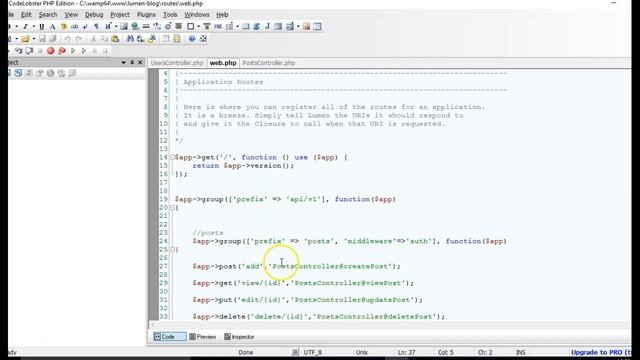The height and width of the screenshot is (360, 640).
Task: Click the letter J toolbar icon
Action: [267, 27]
